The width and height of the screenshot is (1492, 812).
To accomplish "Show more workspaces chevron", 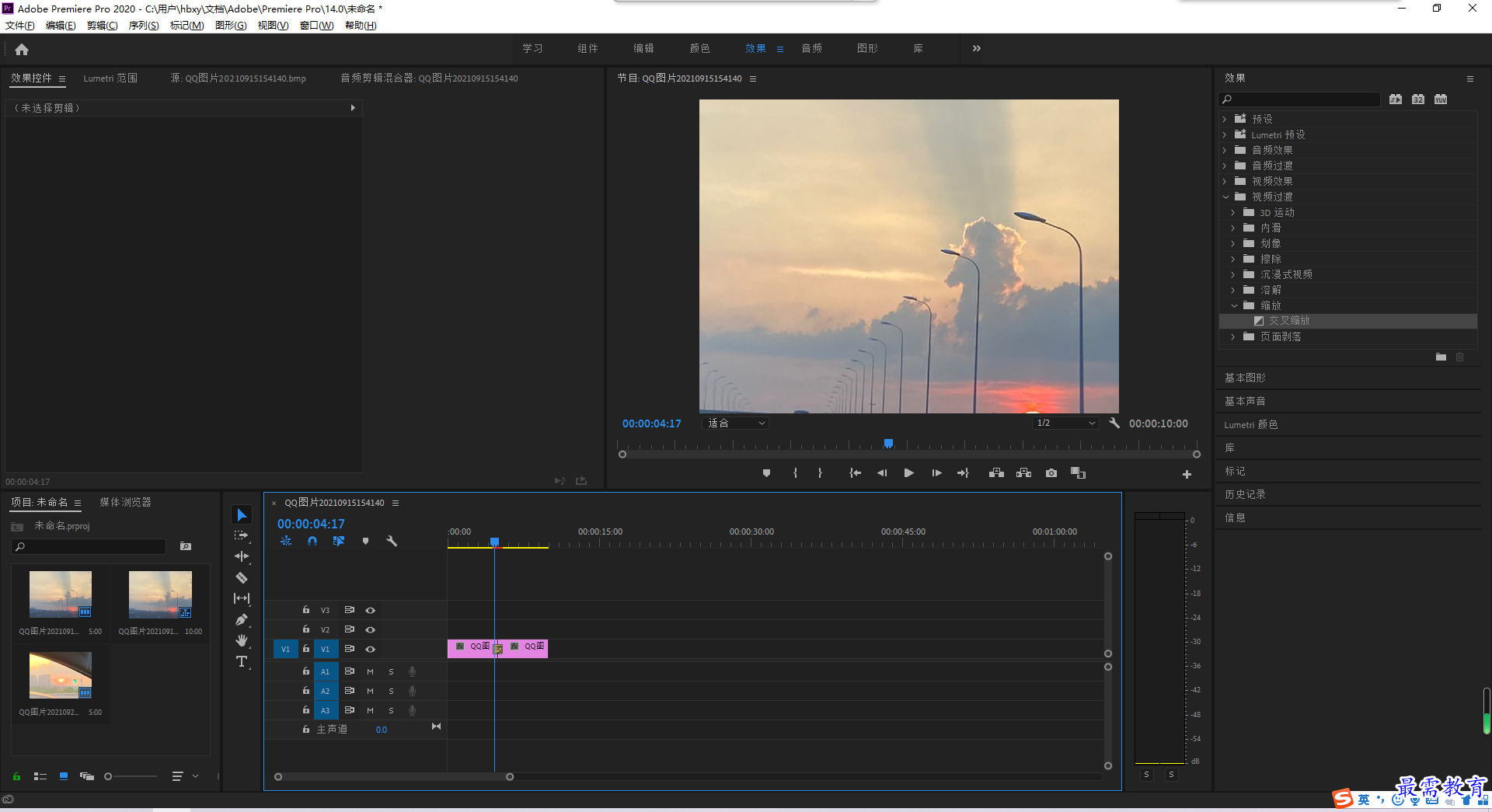I will (x=977, y=48).
